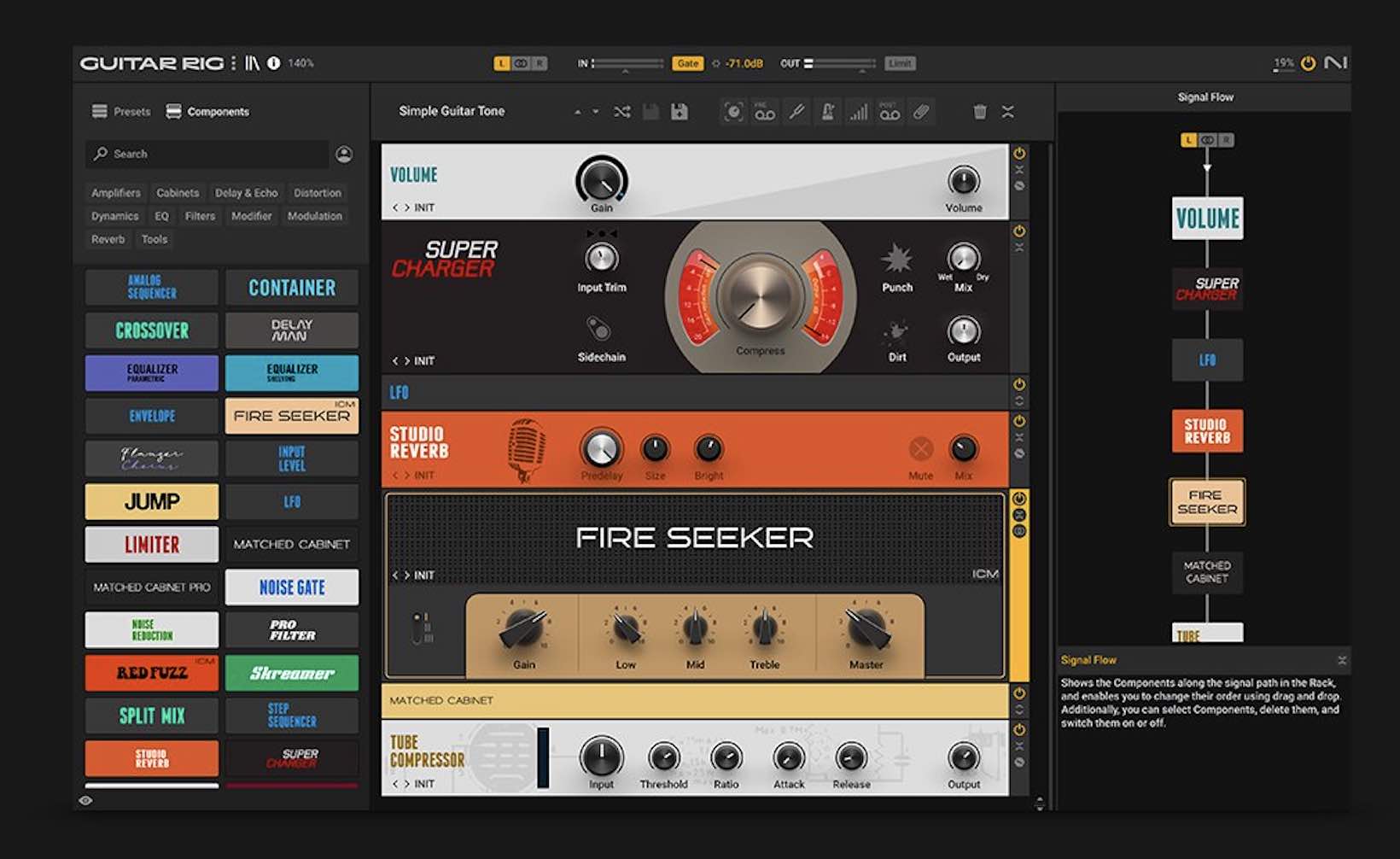Switch to the Presets tab
The image size is (1400, 859).
[121, 112]
